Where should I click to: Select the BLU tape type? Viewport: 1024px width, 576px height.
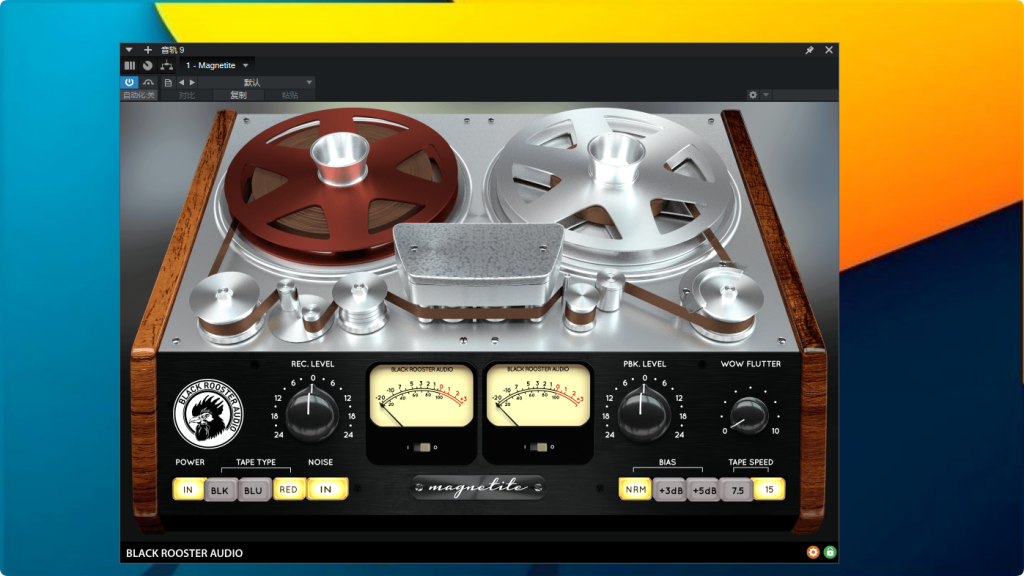(x=253, y=490)
